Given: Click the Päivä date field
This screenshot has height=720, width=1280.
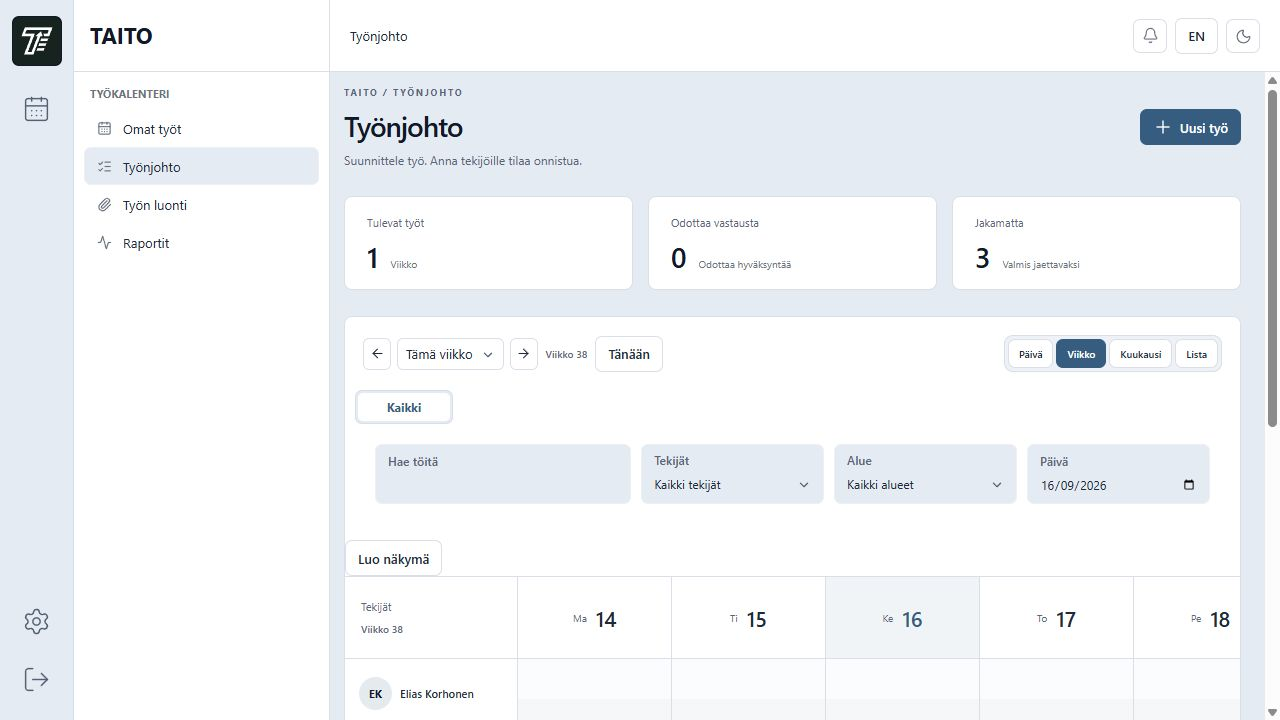Looking at the screenshot, I should 1118,474.
